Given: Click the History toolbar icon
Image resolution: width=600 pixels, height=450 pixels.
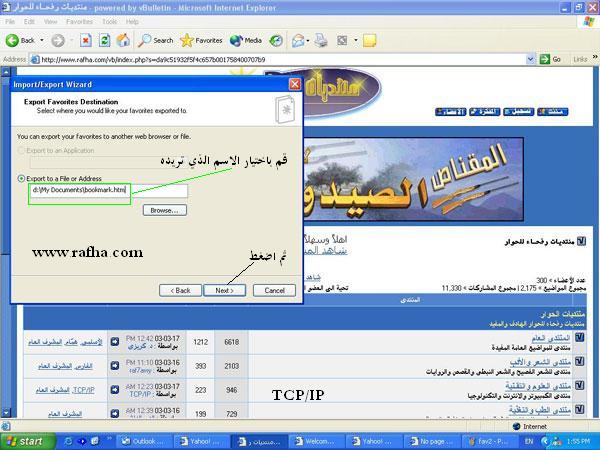Looking at the screenshot, I should (276, 40).
